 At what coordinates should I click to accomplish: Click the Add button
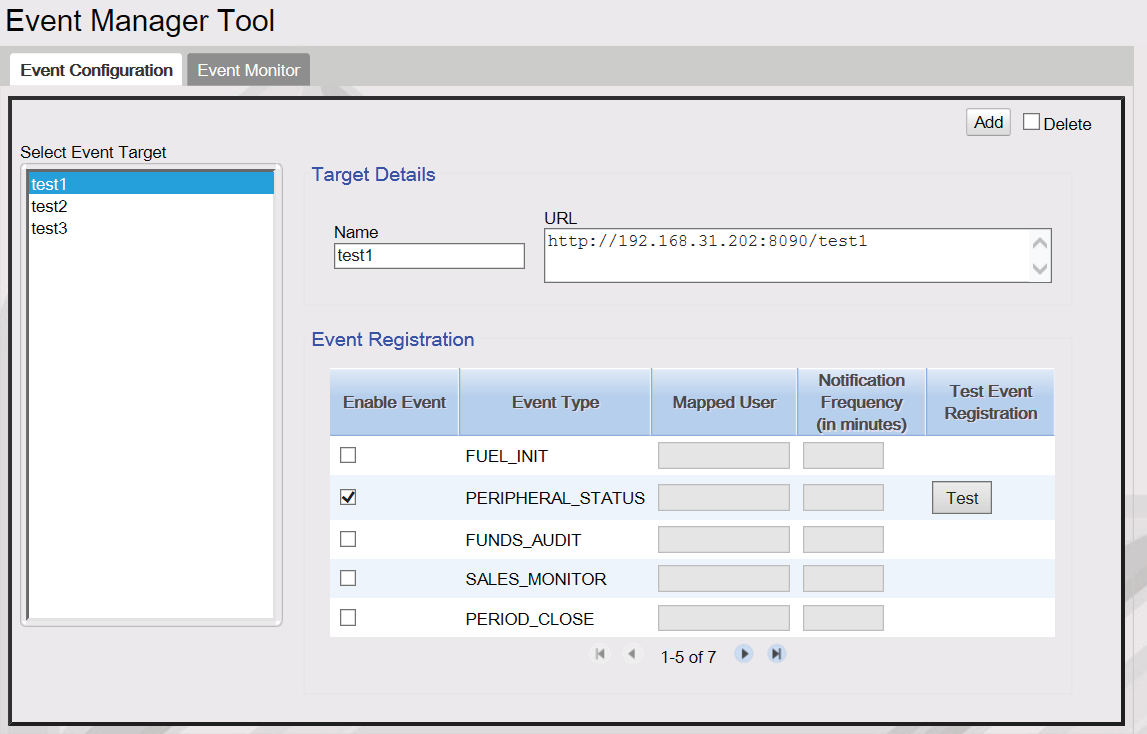988,122
